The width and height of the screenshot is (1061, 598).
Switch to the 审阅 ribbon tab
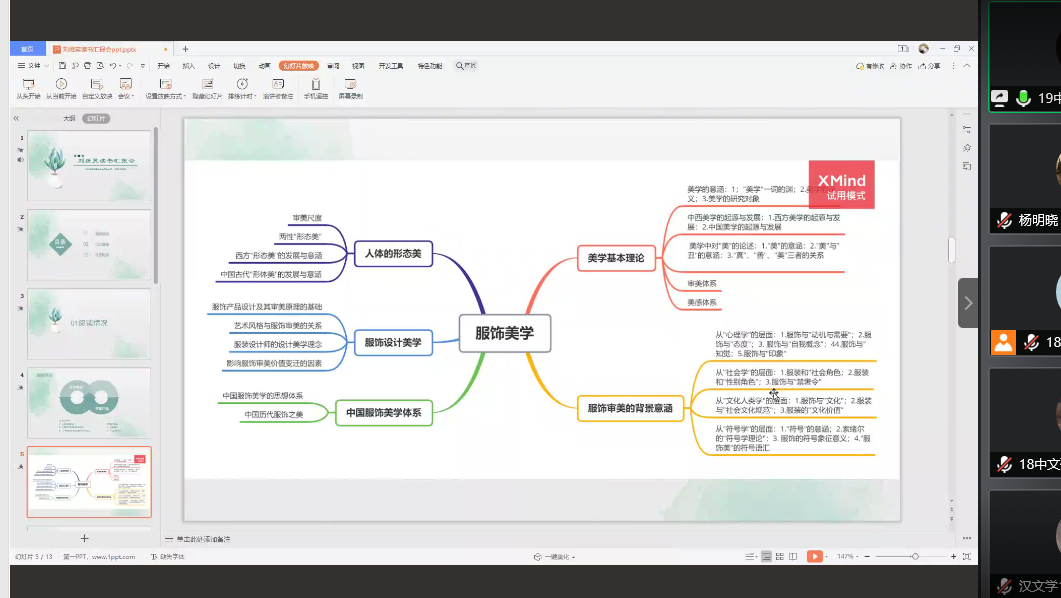(x=333, y=66)
